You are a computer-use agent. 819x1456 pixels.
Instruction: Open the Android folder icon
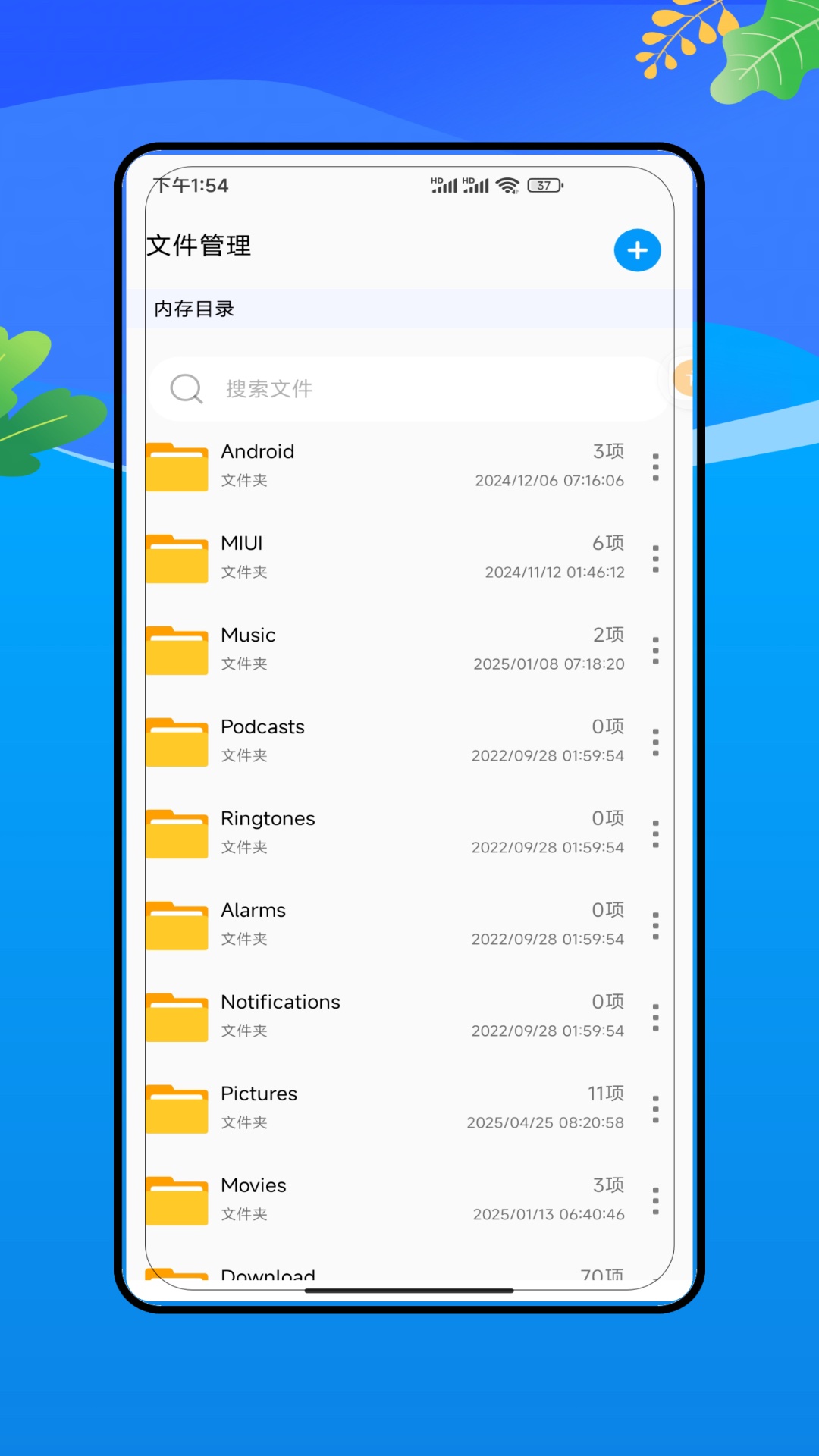pyautogui.click(x=177, y=467)
